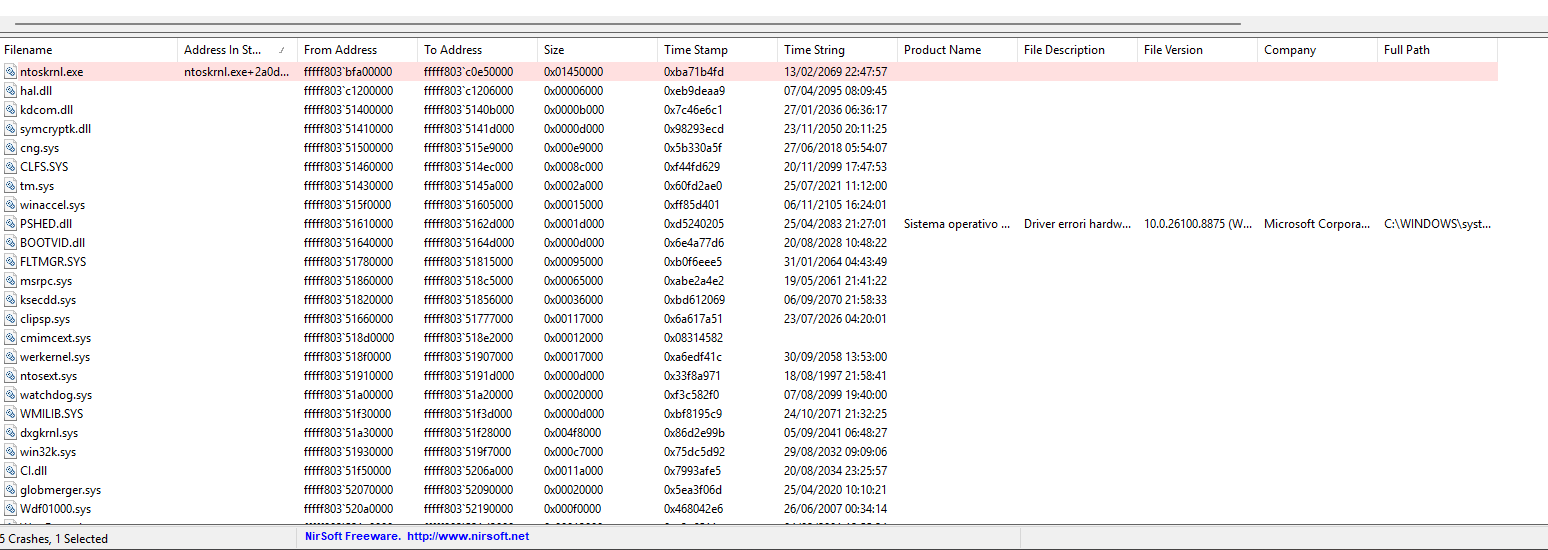Click the file icon beside winaccel.sys

[x=10, y=205]
